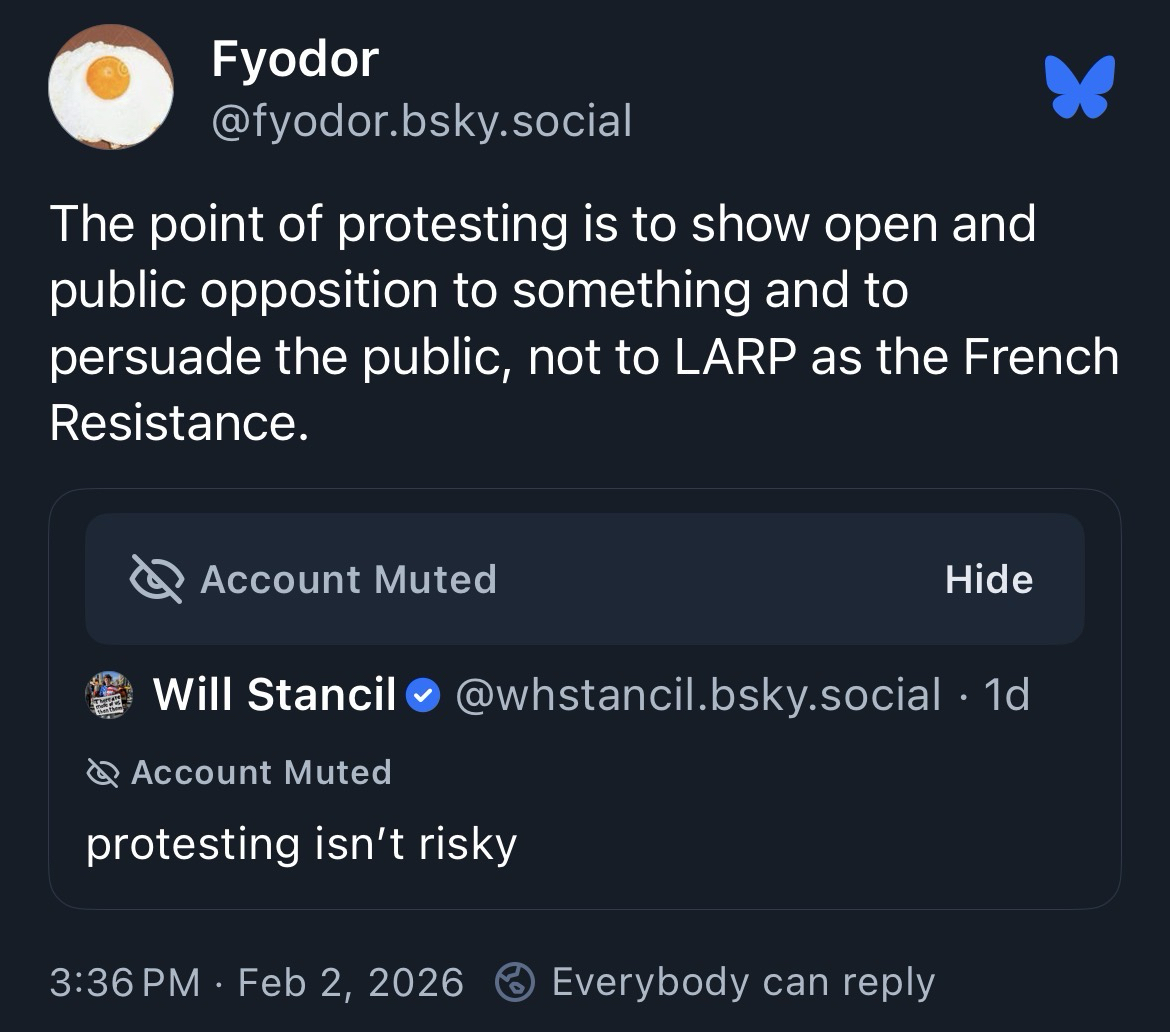Click the Everybody can reply label
Viewport: 1170px width, 1032px height.
743,982
